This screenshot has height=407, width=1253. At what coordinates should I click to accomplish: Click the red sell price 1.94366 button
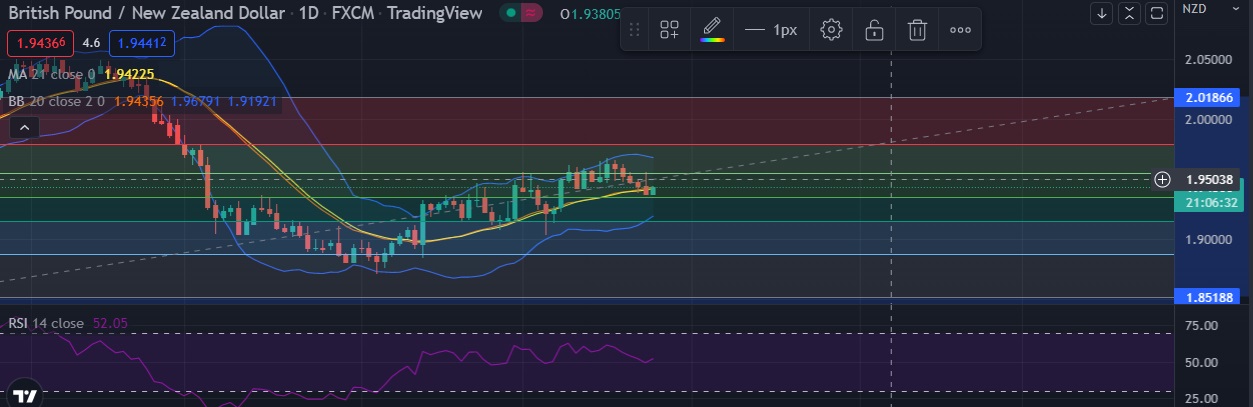(39, 43)
